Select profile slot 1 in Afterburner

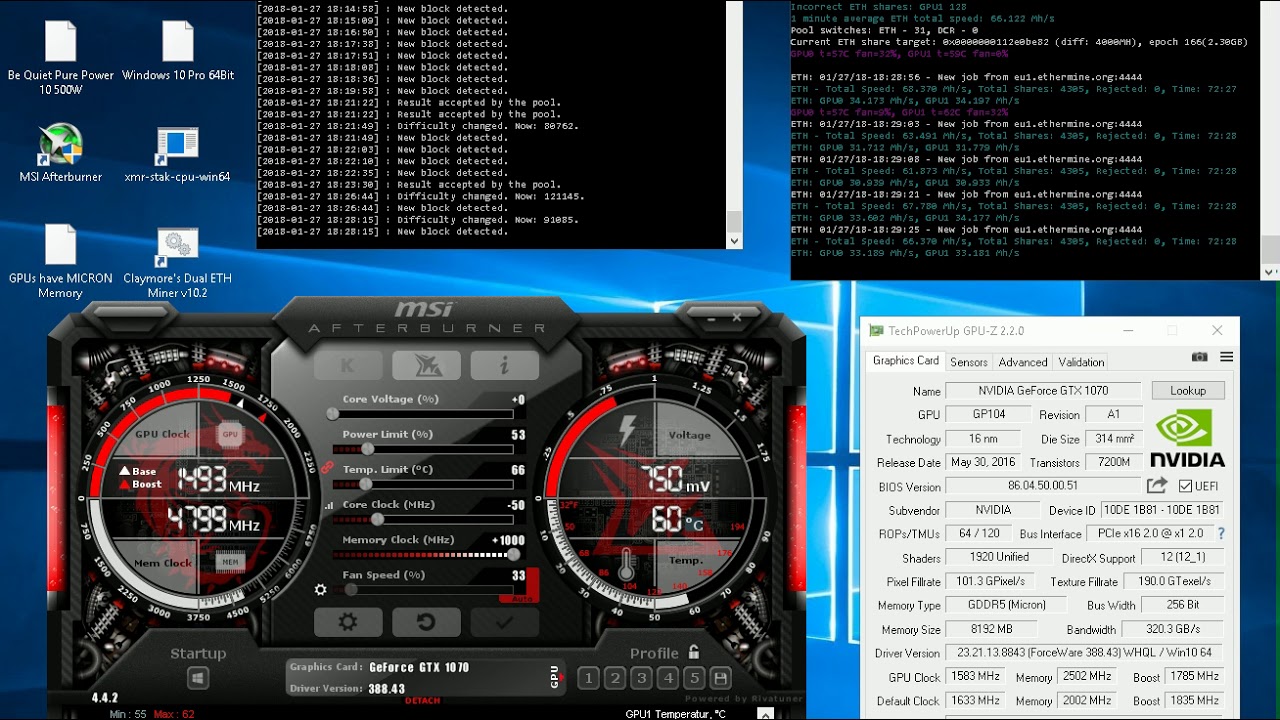pyautogui.click(x=588, y=678)
